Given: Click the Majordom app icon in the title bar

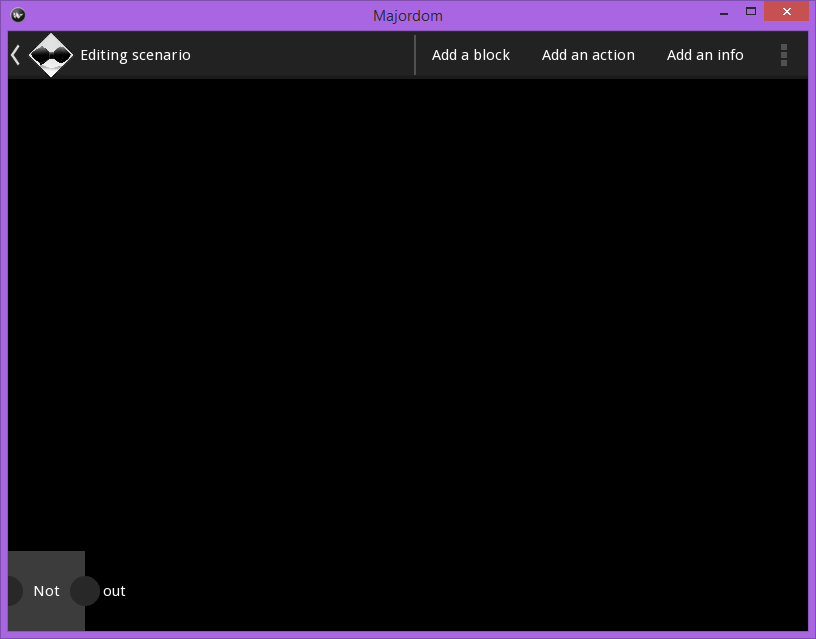Looking at the screenshot, I should pos(17,14).
